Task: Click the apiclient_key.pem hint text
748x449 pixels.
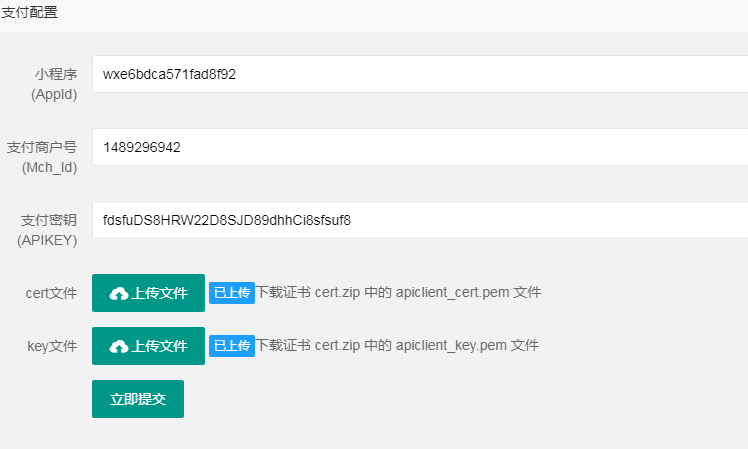Action: click(451, 345)
